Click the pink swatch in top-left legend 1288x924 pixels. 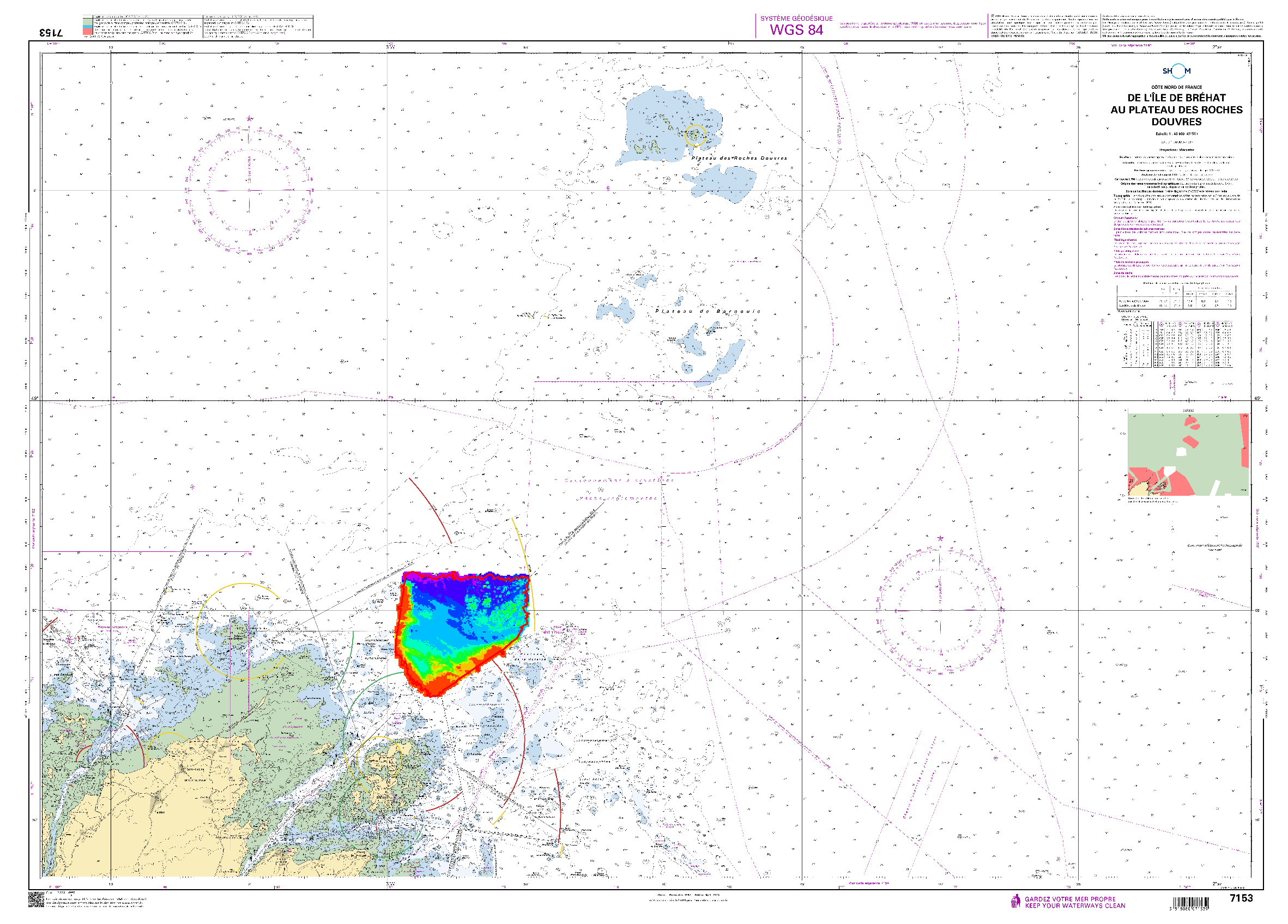point(87,32)
